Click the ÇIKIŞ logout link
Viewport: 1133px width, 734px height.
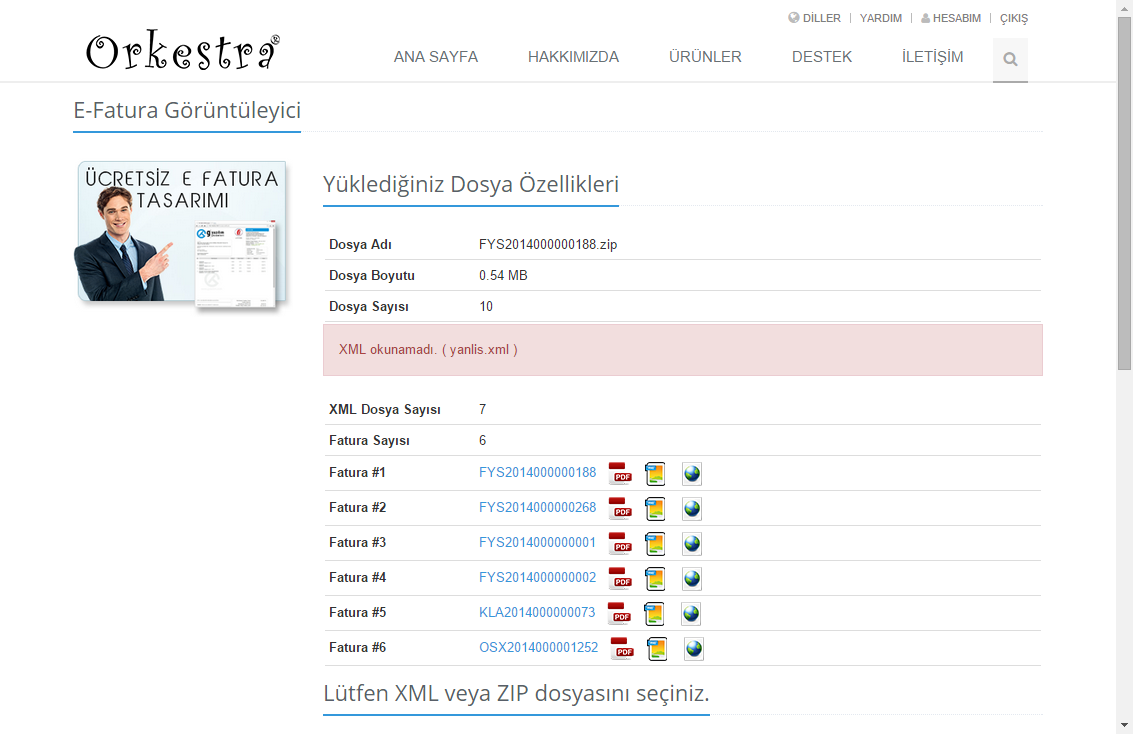[1013, 17]
